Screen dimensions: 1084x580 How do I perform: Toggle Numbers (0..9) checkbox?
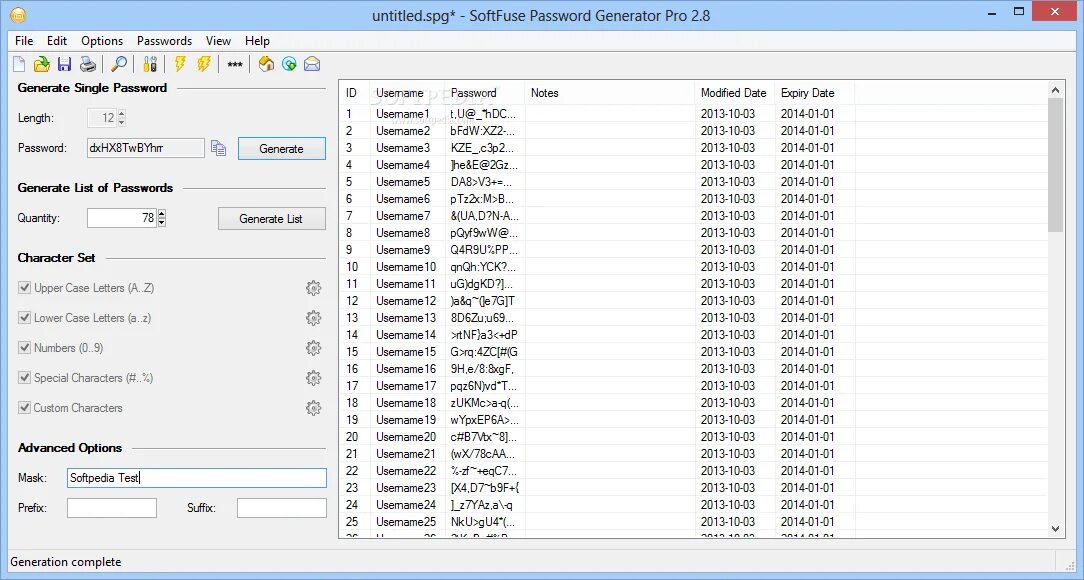pyautogui.click(x=24, y=348)
